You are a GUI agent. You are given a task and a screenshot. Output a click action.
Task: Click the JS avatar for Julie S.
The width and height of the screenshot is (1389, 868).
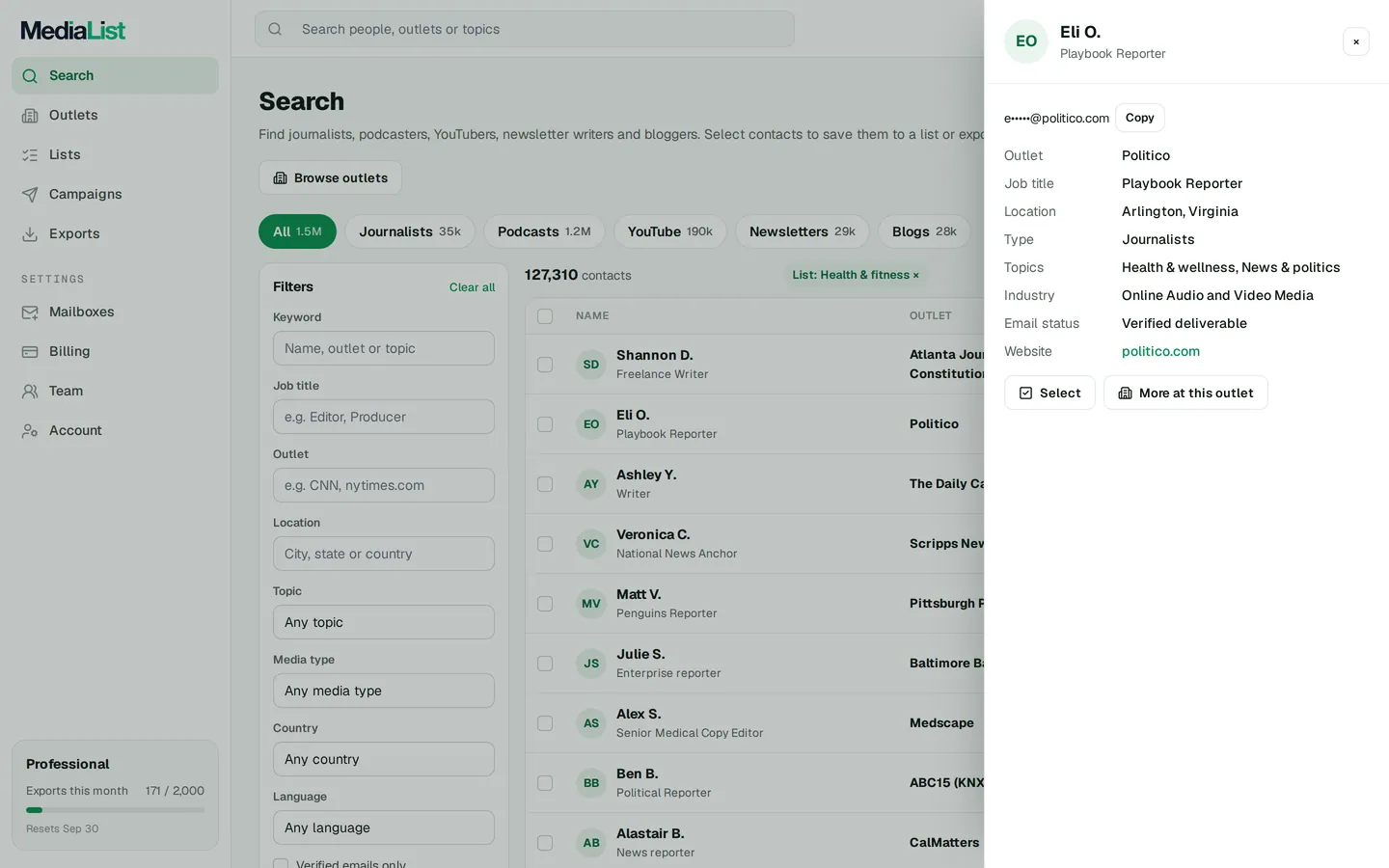point(591,664)
